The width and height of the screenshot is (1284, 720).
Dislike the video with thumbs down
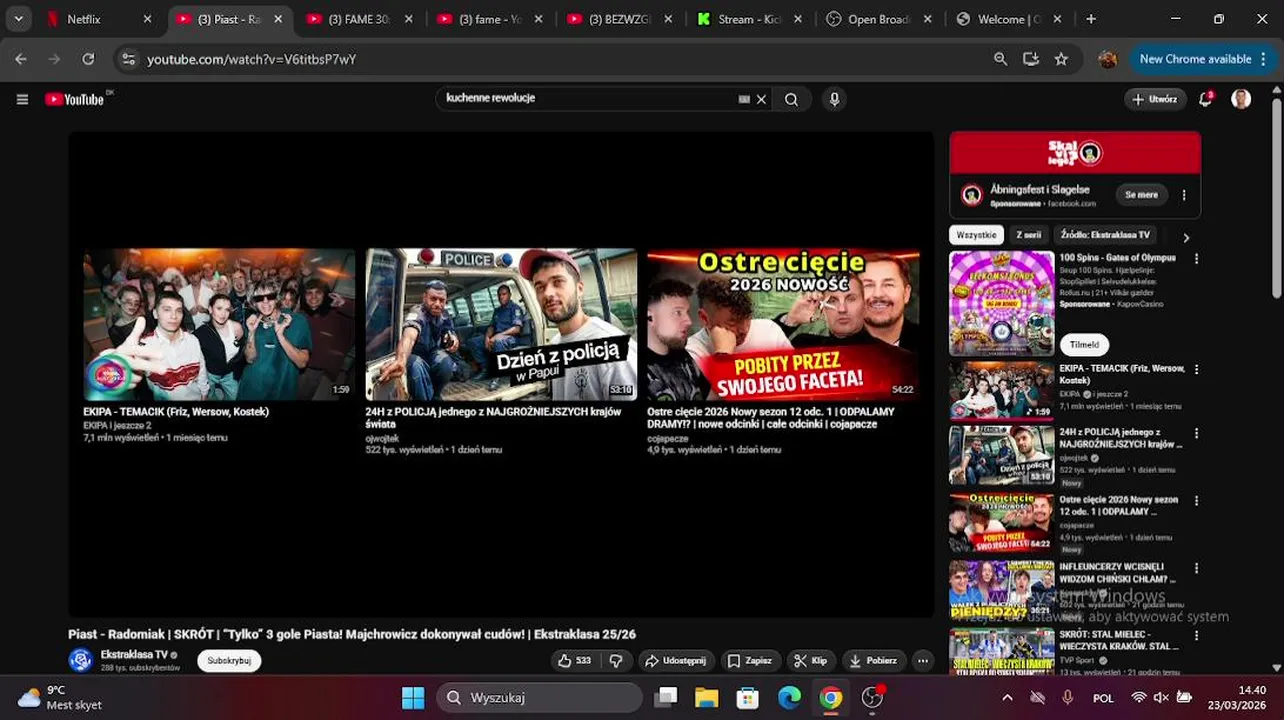pos(616,660)
